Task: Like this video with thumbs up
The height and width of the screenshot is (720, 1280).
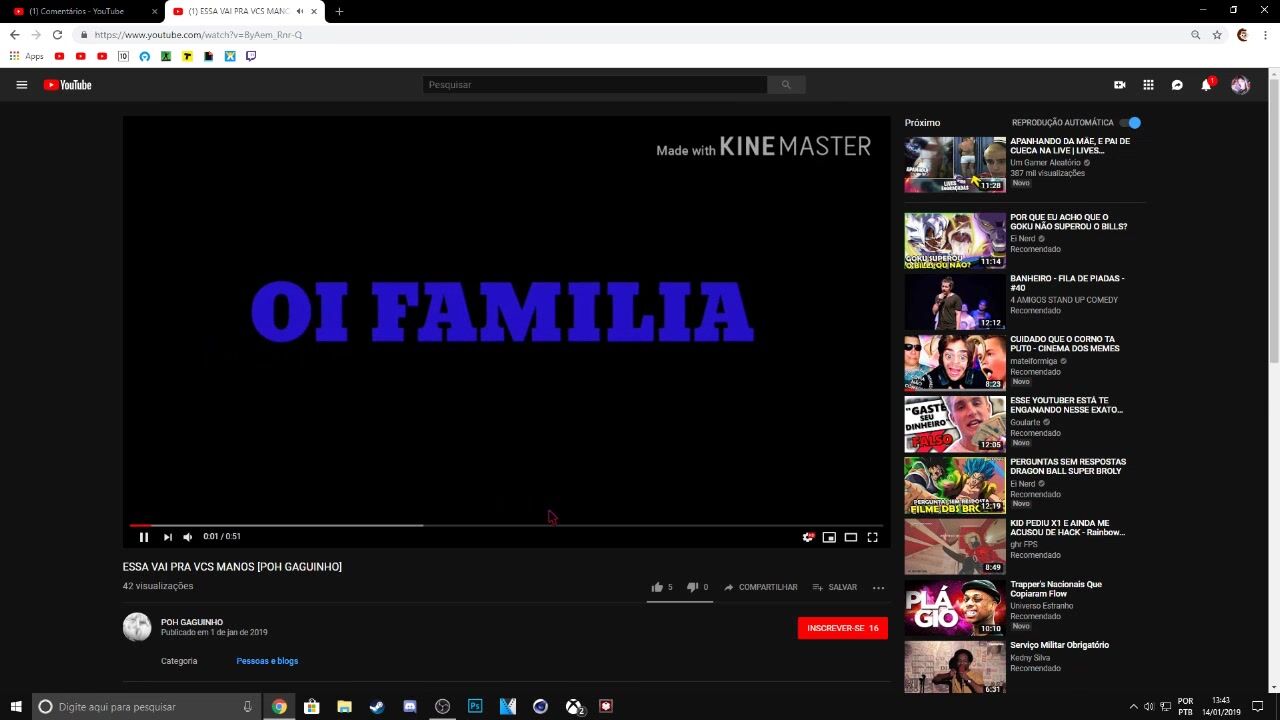Action: coord(657,587)
